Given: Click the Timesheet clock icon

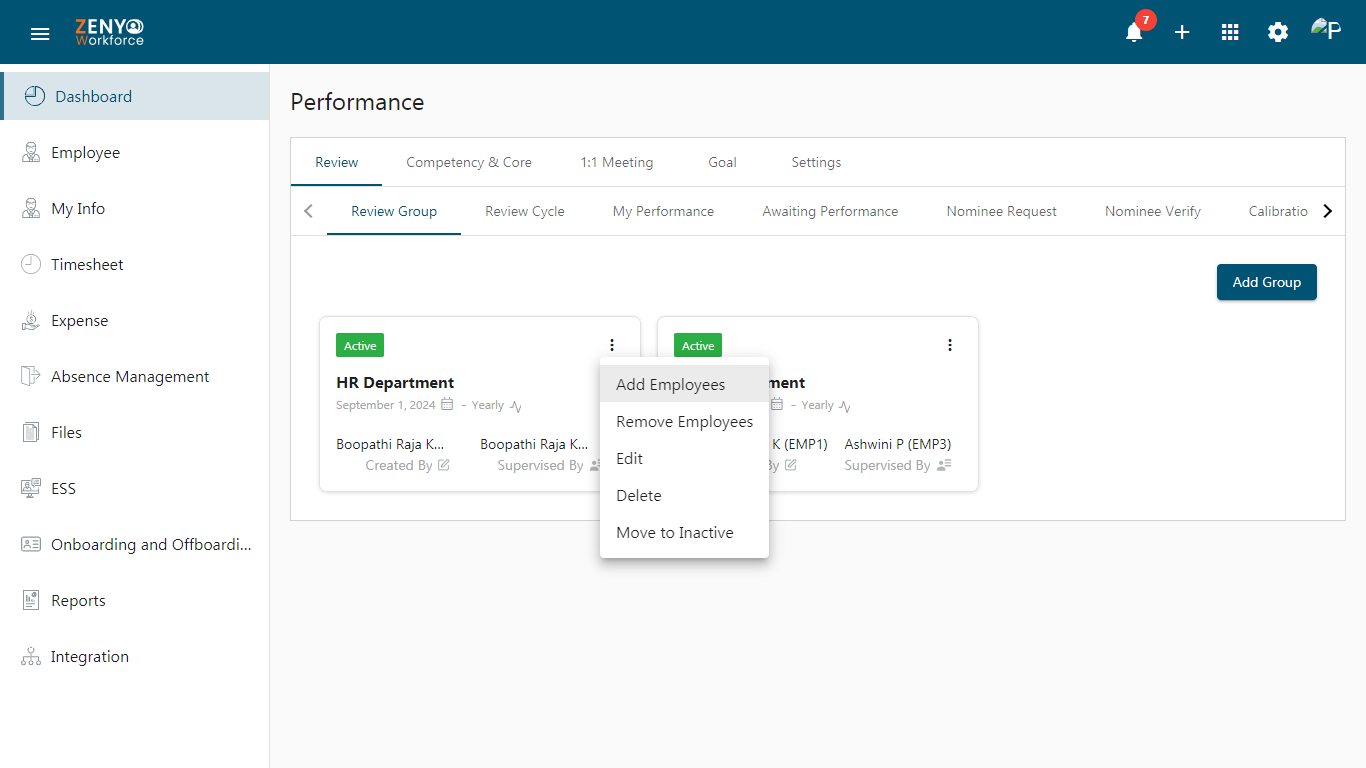Looking at the screenshot, I should click(x=31, y=264).
